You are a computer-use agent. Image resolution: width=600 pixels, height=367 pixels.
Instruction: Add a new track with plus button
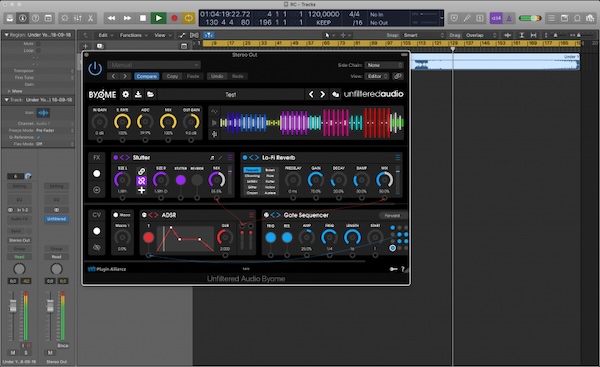85,46
